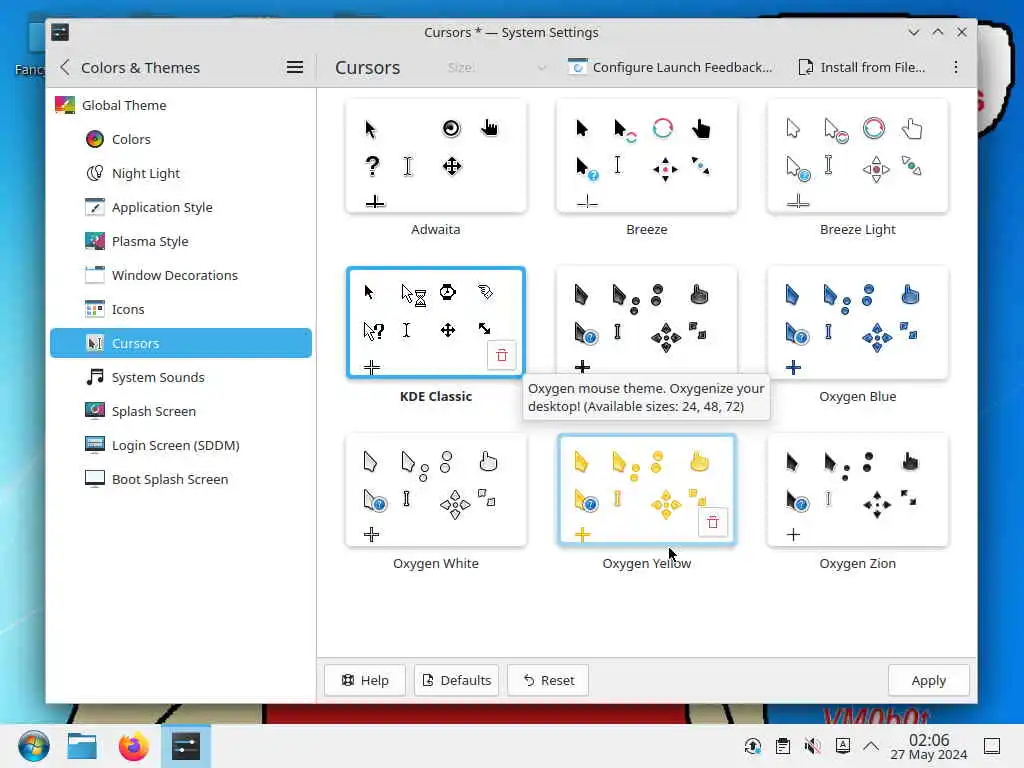Select Cursors in the sidebar
1024x768 pixels.
181,343
